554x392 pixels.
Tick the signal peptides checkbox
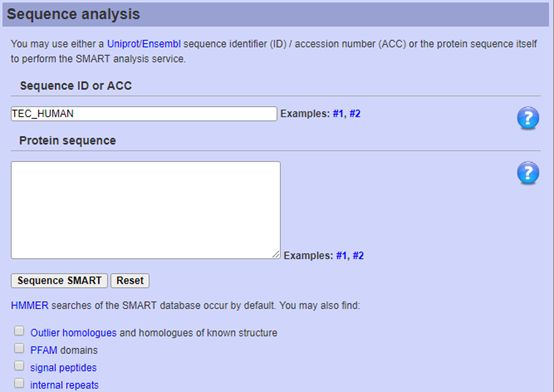pos(19,365)
